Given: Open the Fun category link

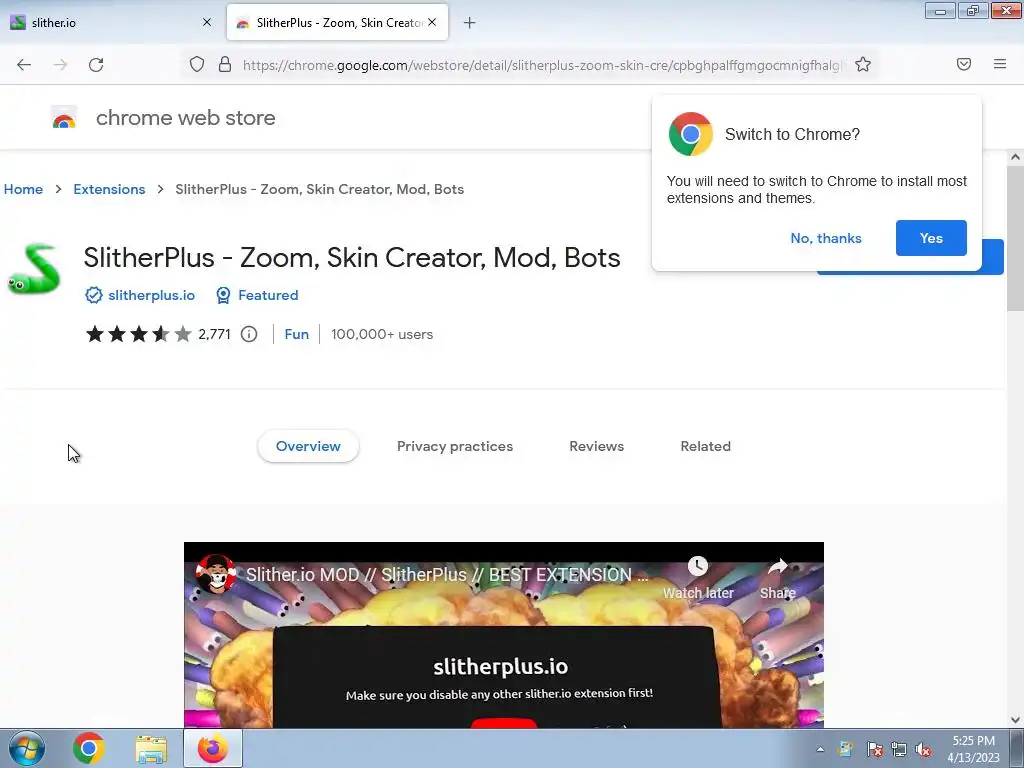Looking at the screenshot, I should coord(296,334).
